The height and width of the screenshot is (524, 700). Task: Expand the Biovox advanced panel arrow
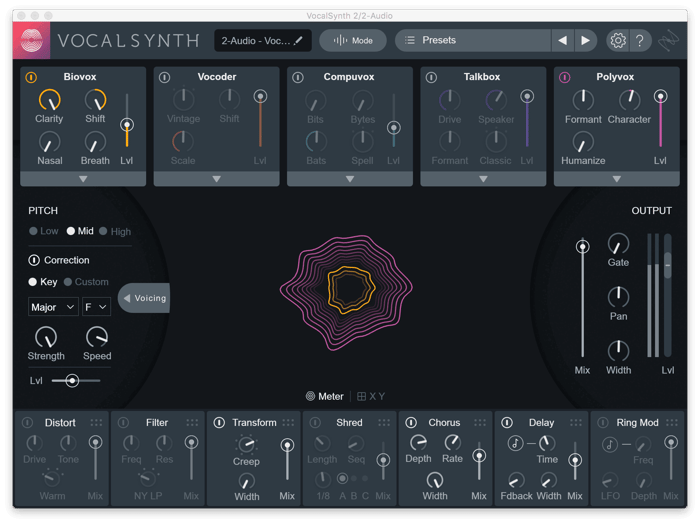click(x=83, y=179)
